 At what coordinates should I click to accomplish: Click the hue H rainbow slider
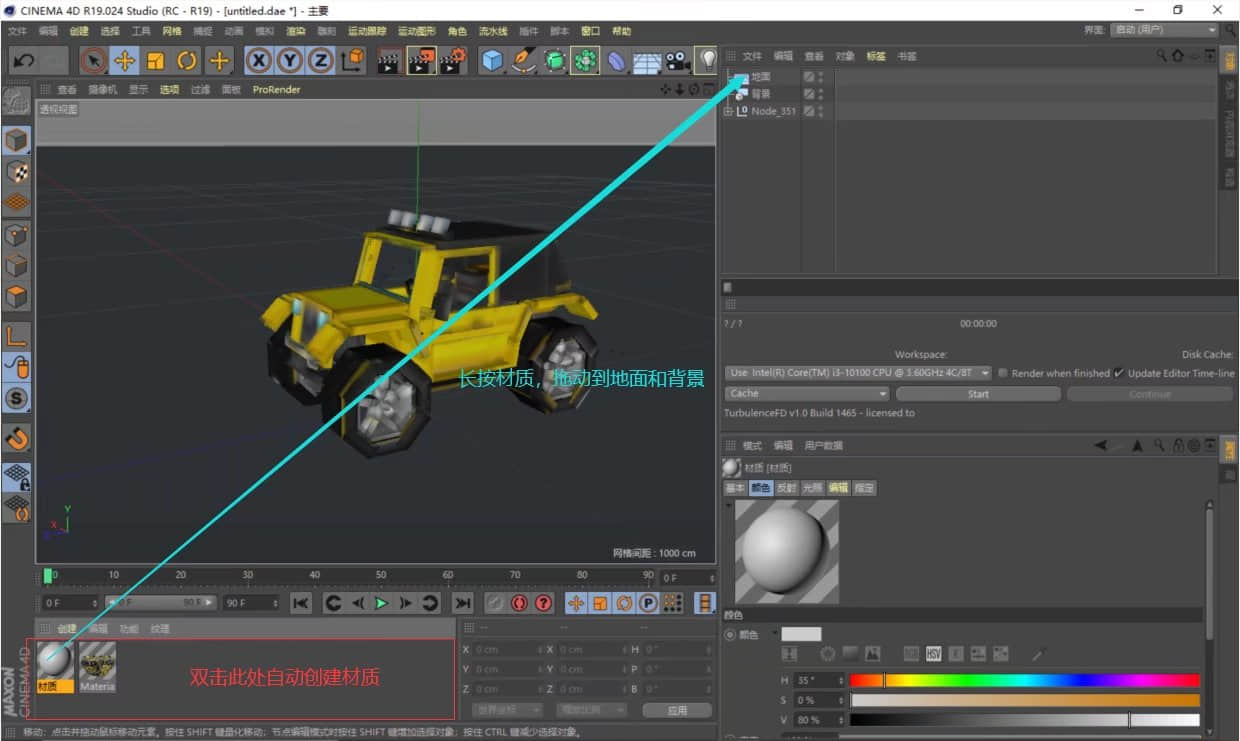pos(1024,681)
